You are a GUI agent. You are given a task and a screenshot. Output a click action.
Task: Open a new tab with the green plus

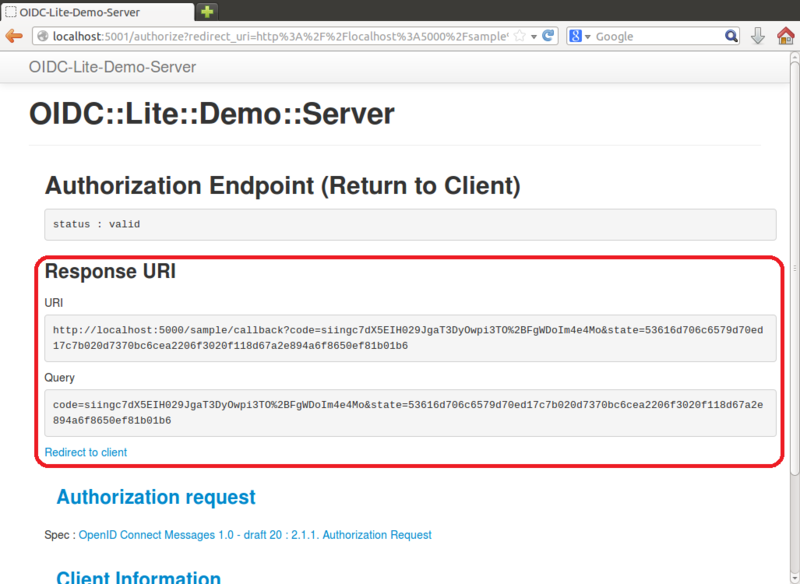pos(207,12)
